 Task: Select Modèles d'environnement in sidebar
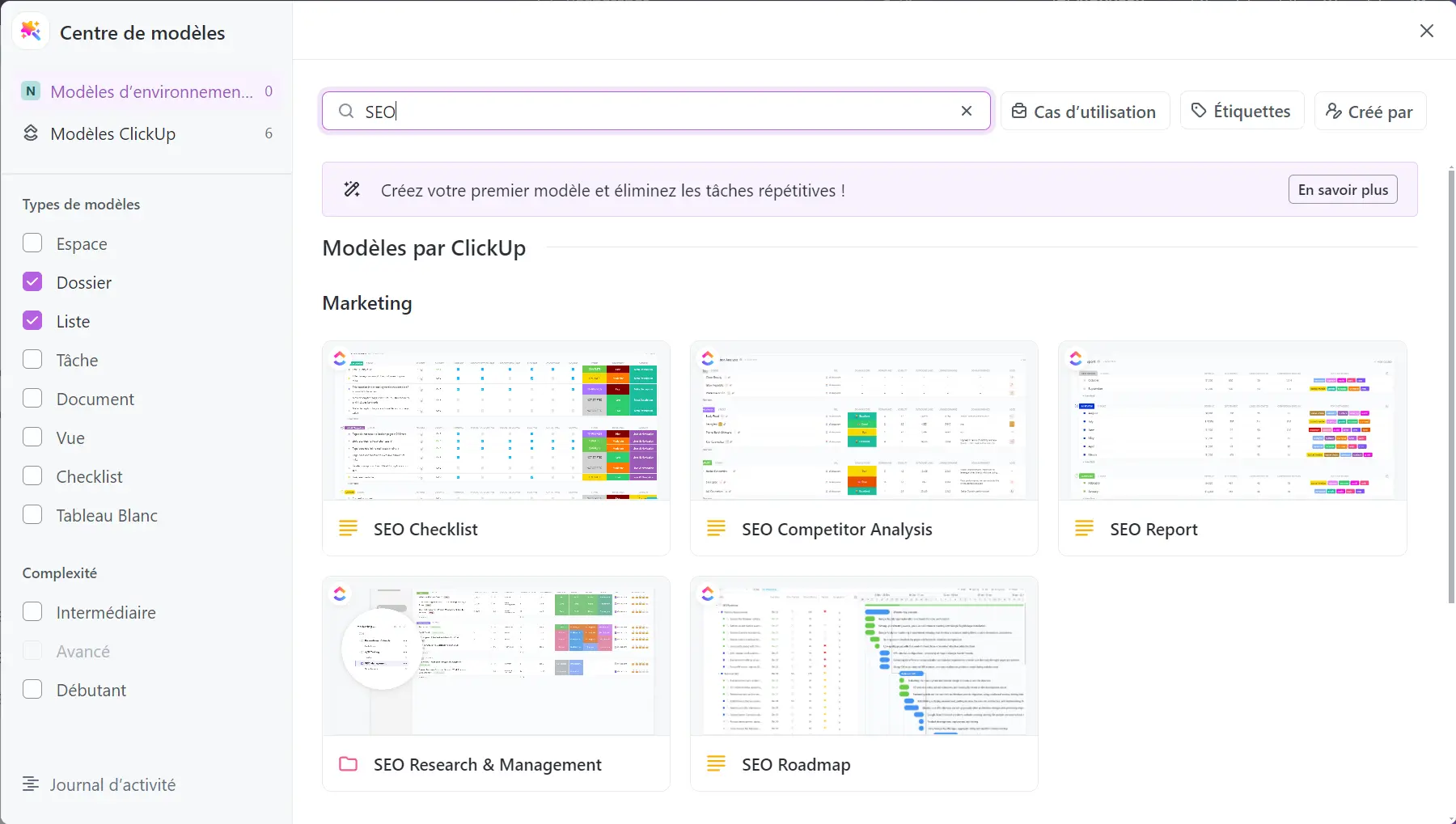tap(146, 91)
